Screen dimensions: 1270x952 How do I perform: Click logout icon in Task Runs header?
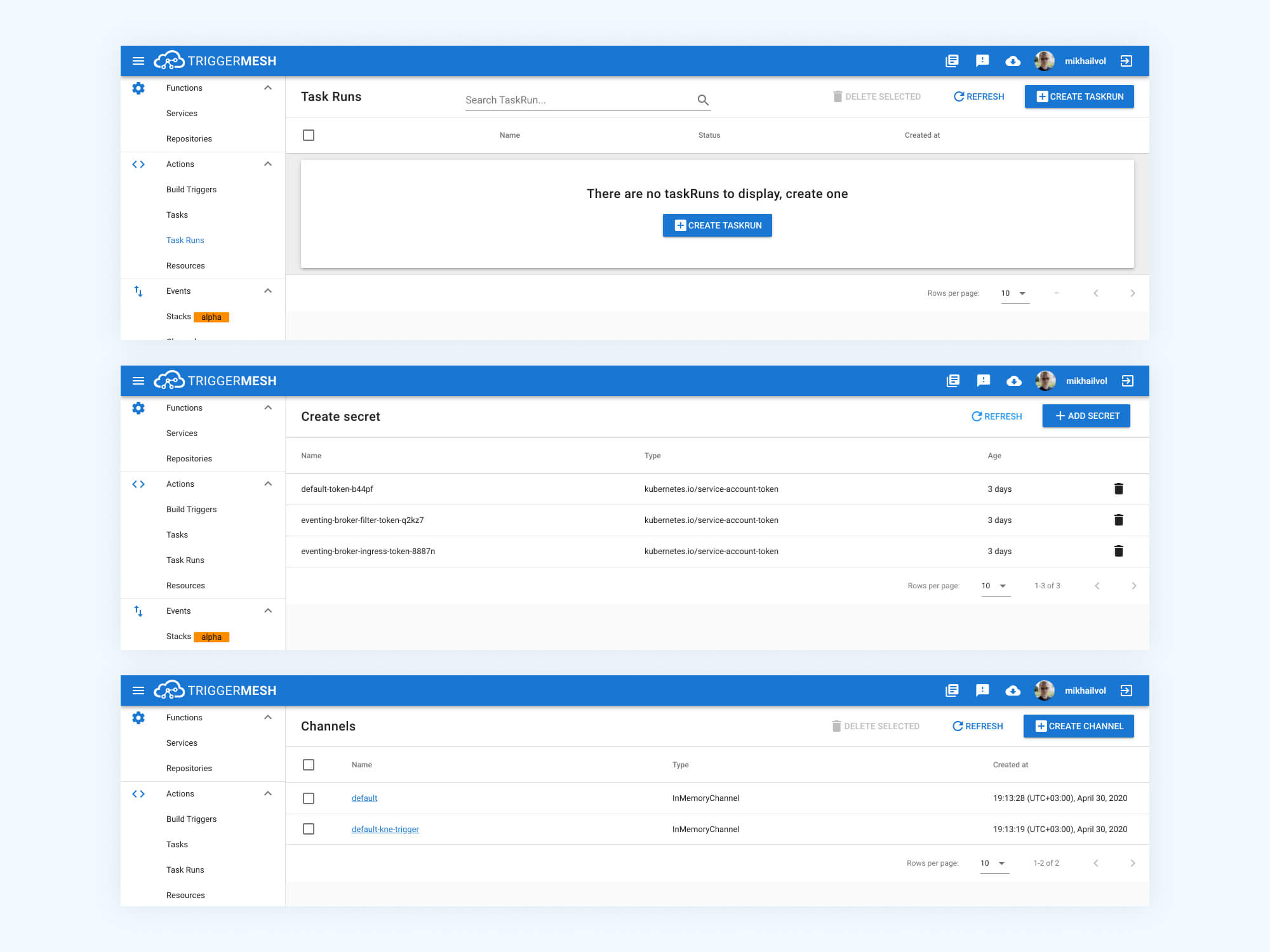point(1126,61)
